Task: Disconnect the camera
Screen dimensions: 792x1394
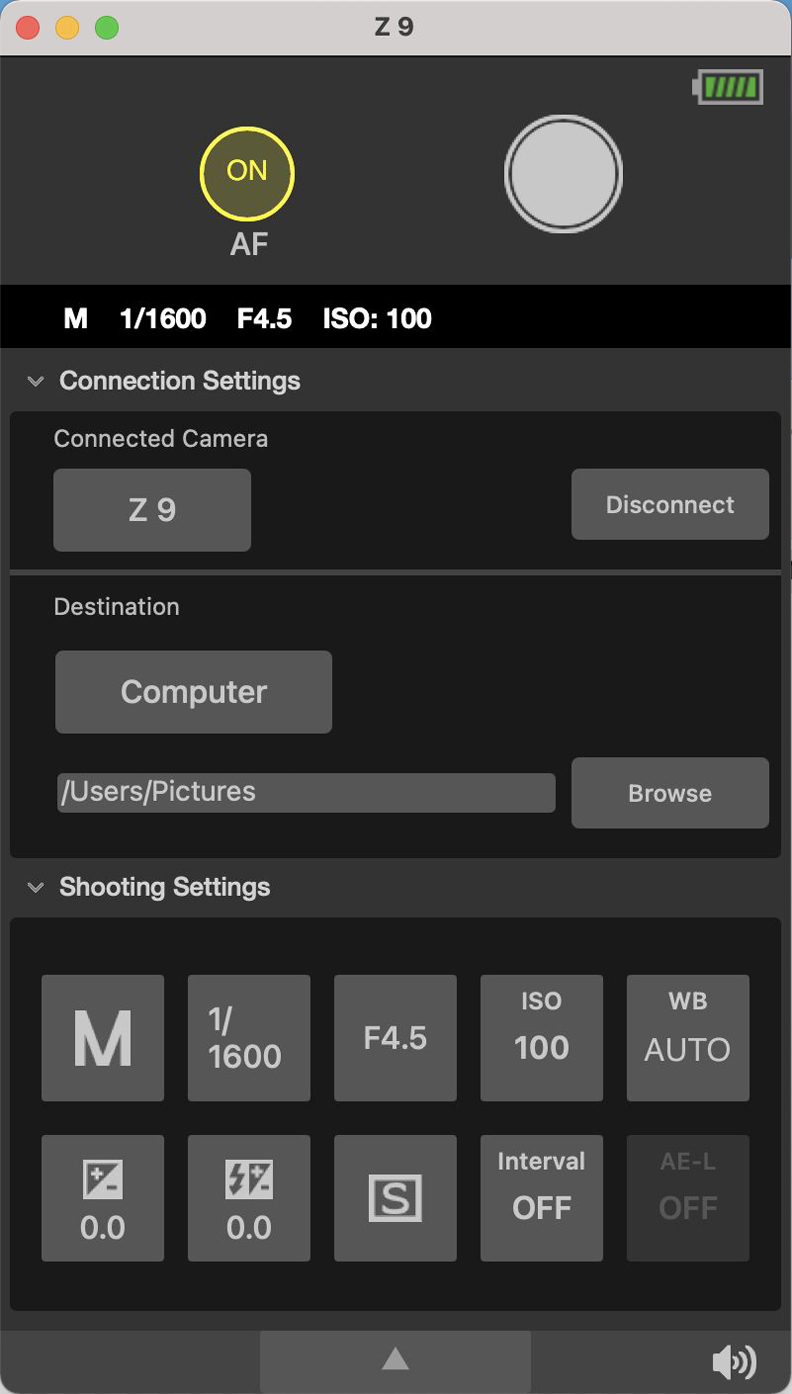Action: pyautogui.click(x=670, y=505)
